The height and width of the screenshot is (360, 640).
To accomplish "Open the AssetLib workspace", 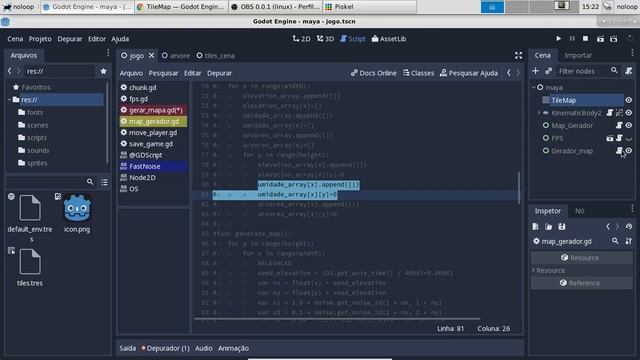I will 389,39.
